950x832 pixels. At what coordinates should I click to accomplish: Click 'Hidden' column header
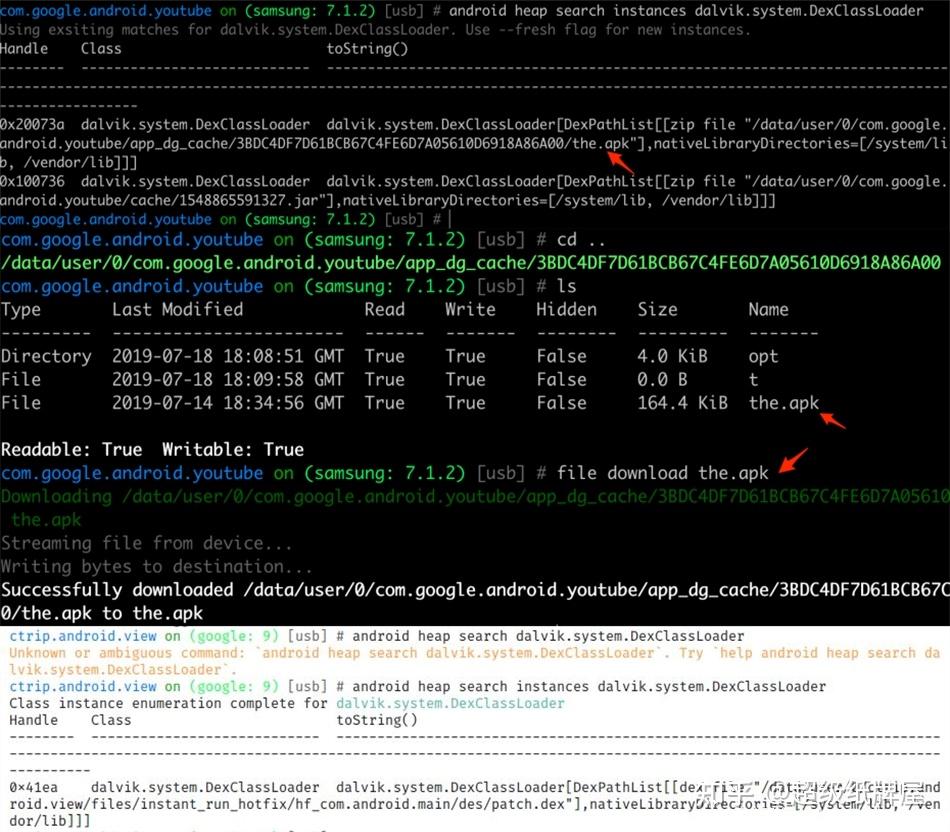pos(566,310)
